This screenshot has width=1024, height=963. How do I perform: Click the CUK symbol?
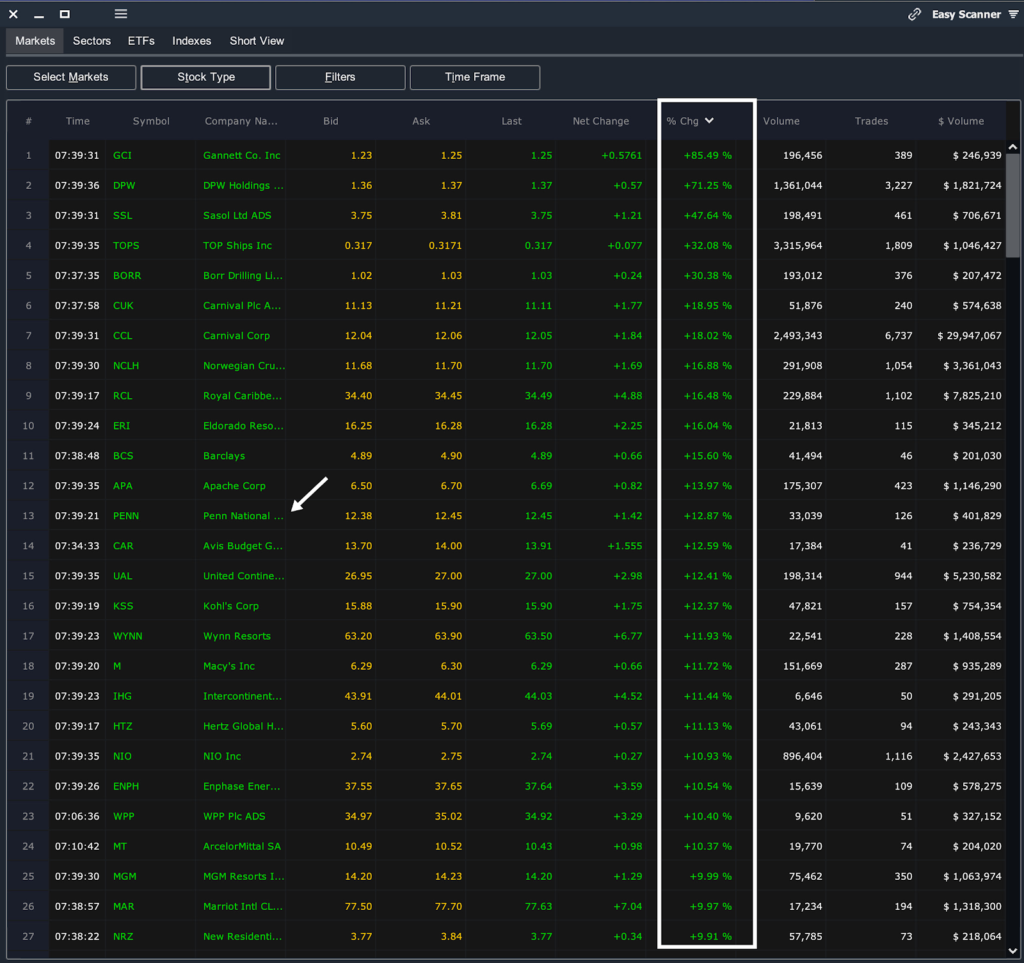(123, 306)
